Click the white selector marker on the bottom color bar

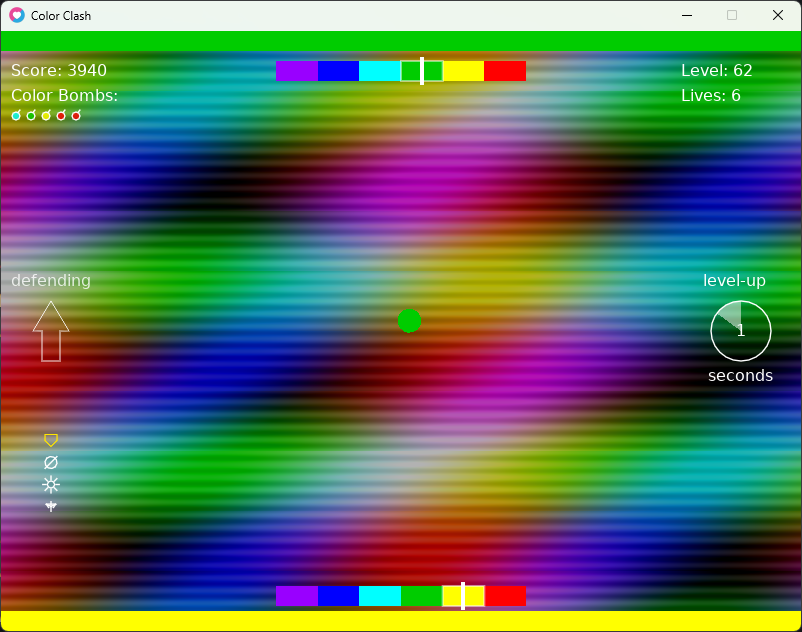[x=463, y=596]
